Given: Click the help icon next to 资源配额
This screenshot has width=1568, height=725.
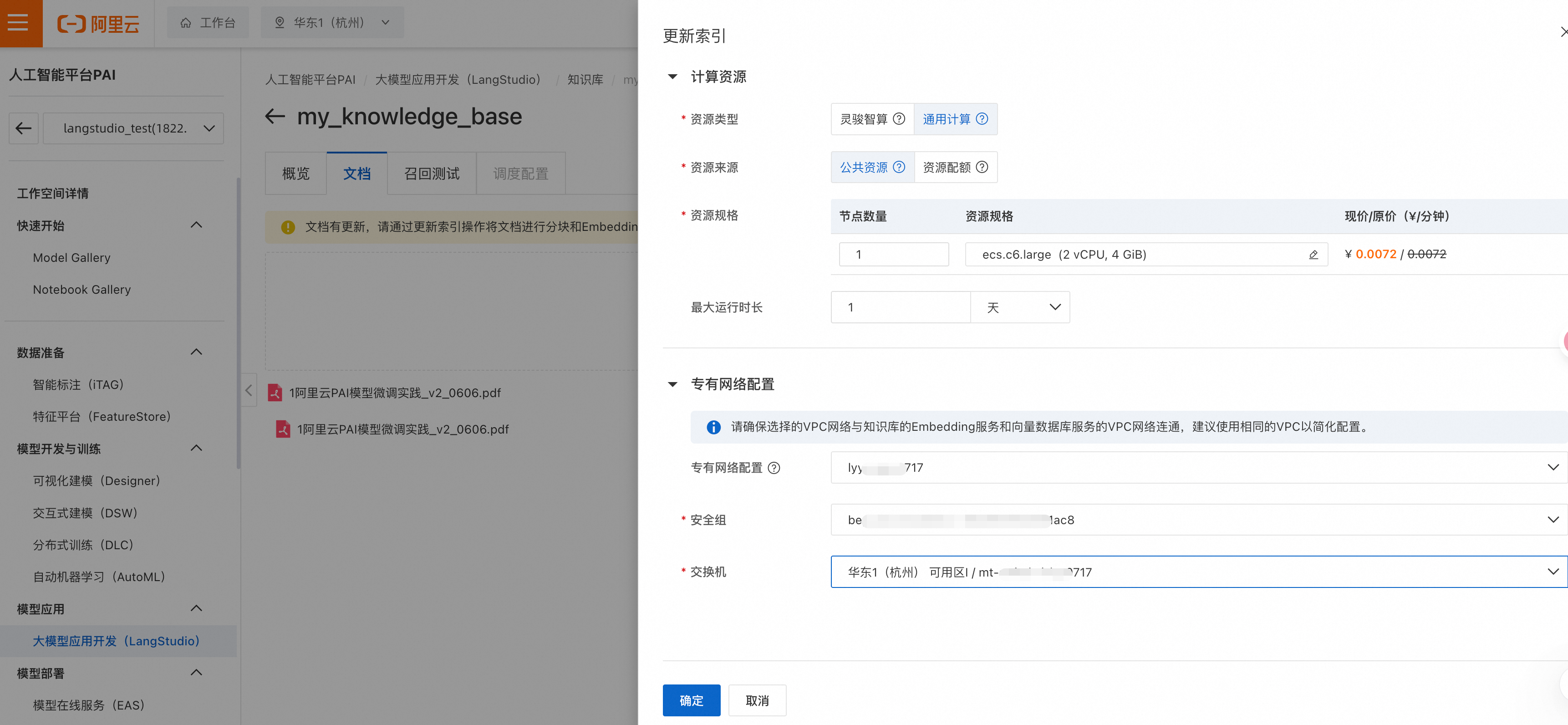Looking at the screenshot, I should point(982,168).
